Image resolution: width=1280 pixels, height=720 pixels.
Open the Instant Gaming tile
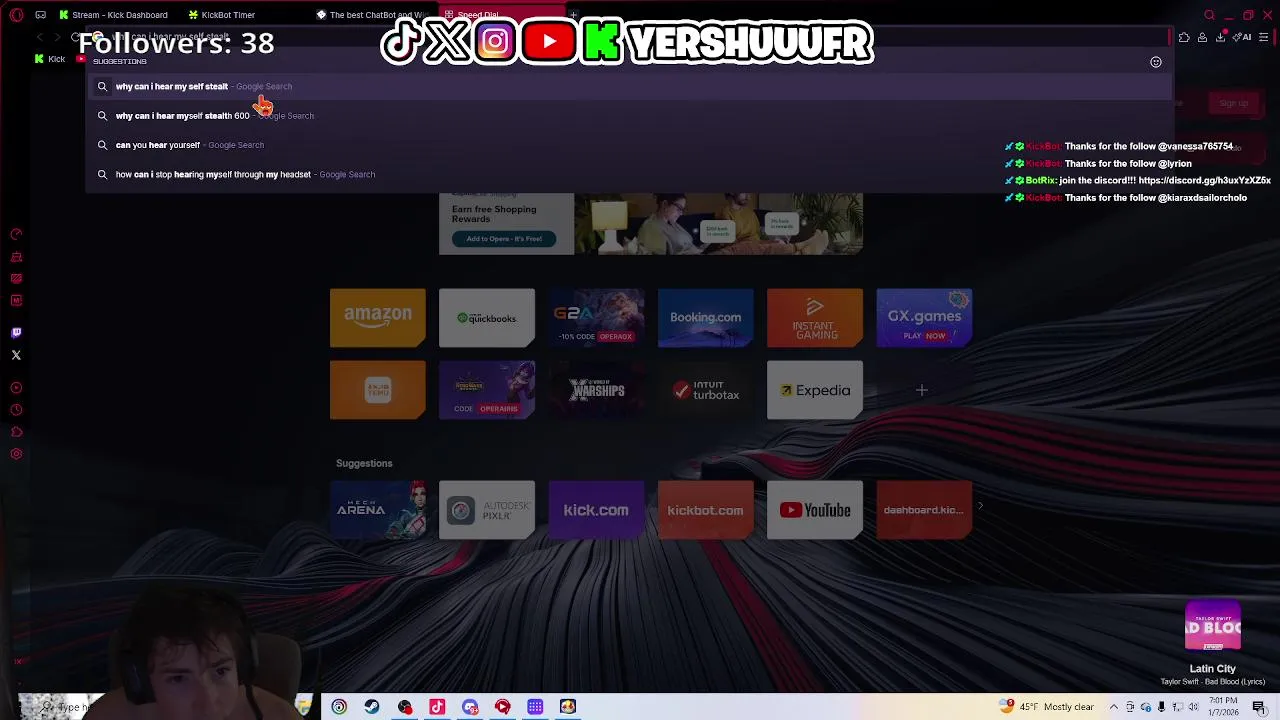click(x=815, y=318)
